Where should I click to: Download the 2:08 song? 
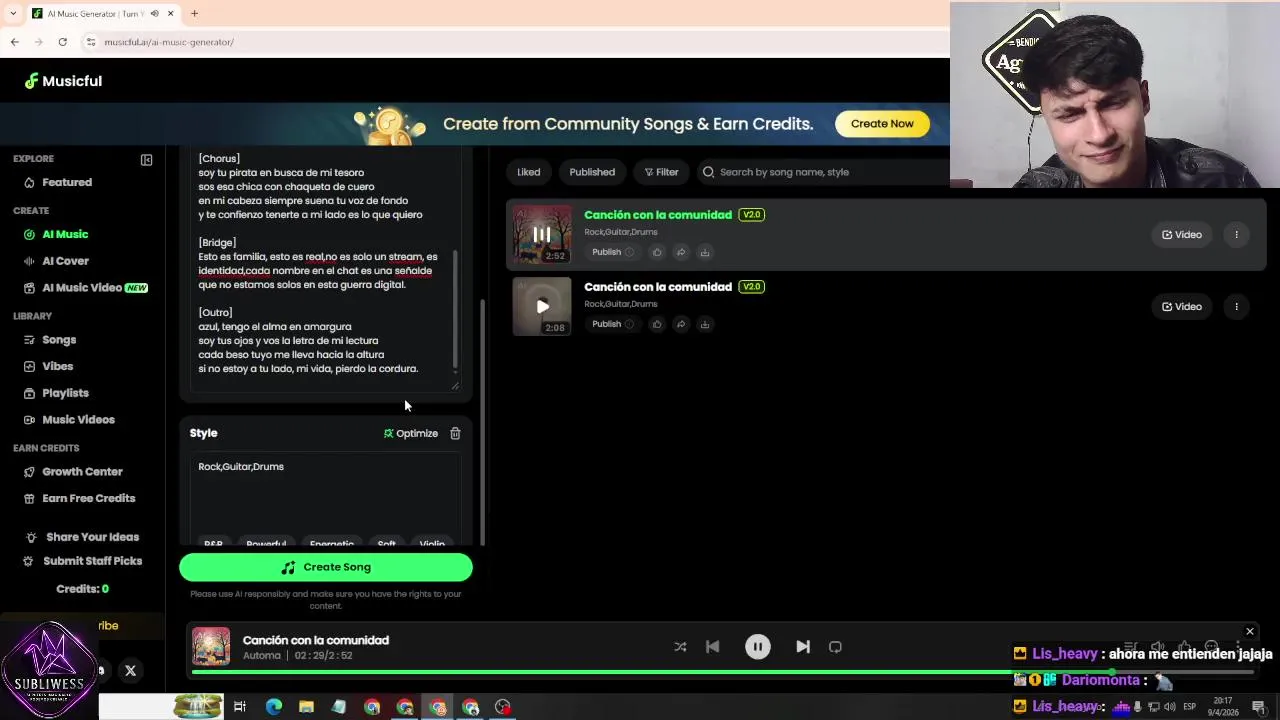[x=705, y=324]
